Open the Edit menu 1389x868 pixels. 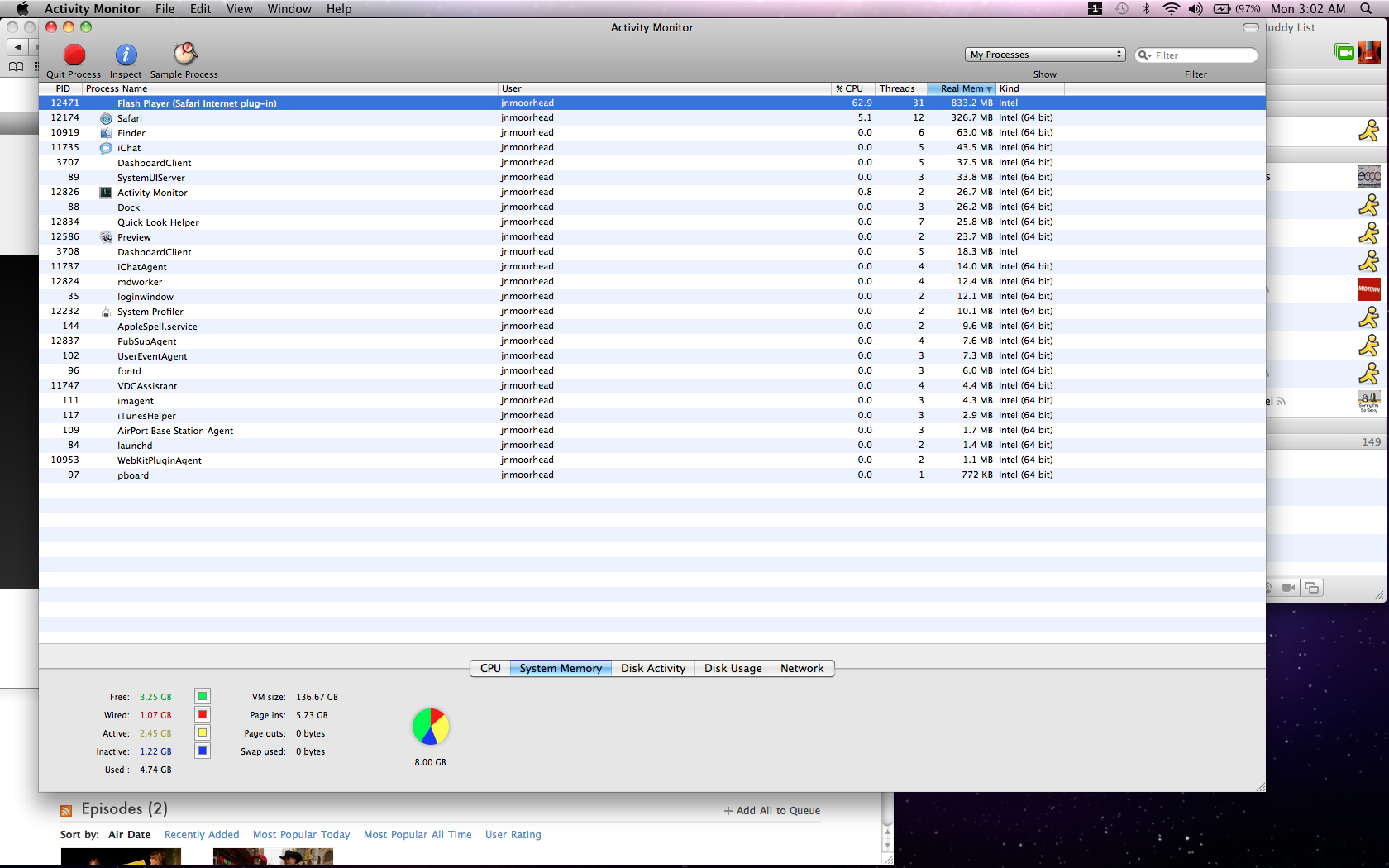click(x=201, y=9)
